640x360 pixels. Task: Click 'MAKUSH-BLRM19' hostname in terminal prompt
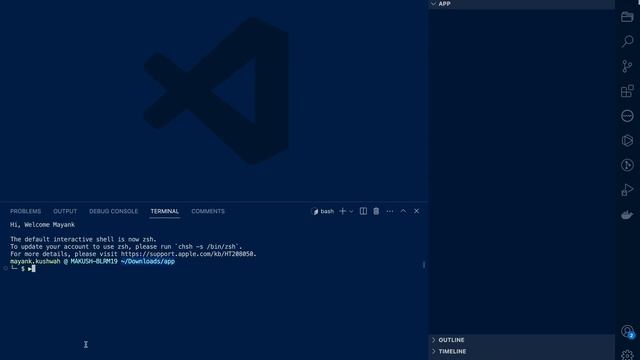(94, 261)
